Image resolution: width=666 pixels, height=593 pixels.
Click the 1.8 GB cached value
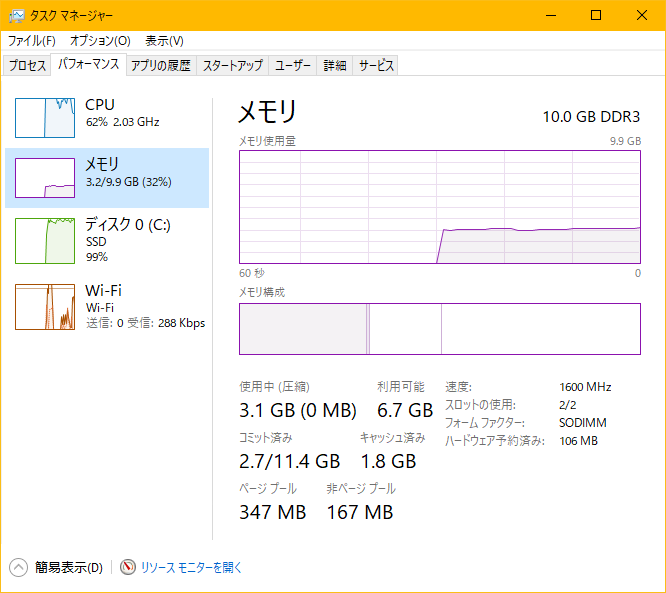pos(388,461)
